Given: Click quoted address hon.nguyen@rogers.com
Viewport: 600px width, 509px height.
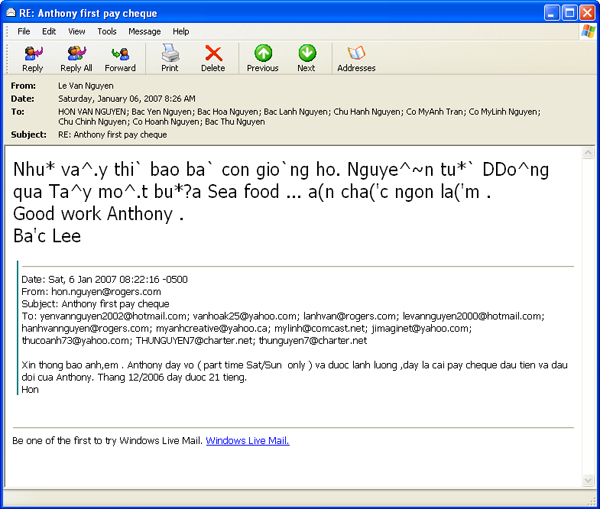Looking at the screenshot, I should pyautogui.click(x=106, y=292).
